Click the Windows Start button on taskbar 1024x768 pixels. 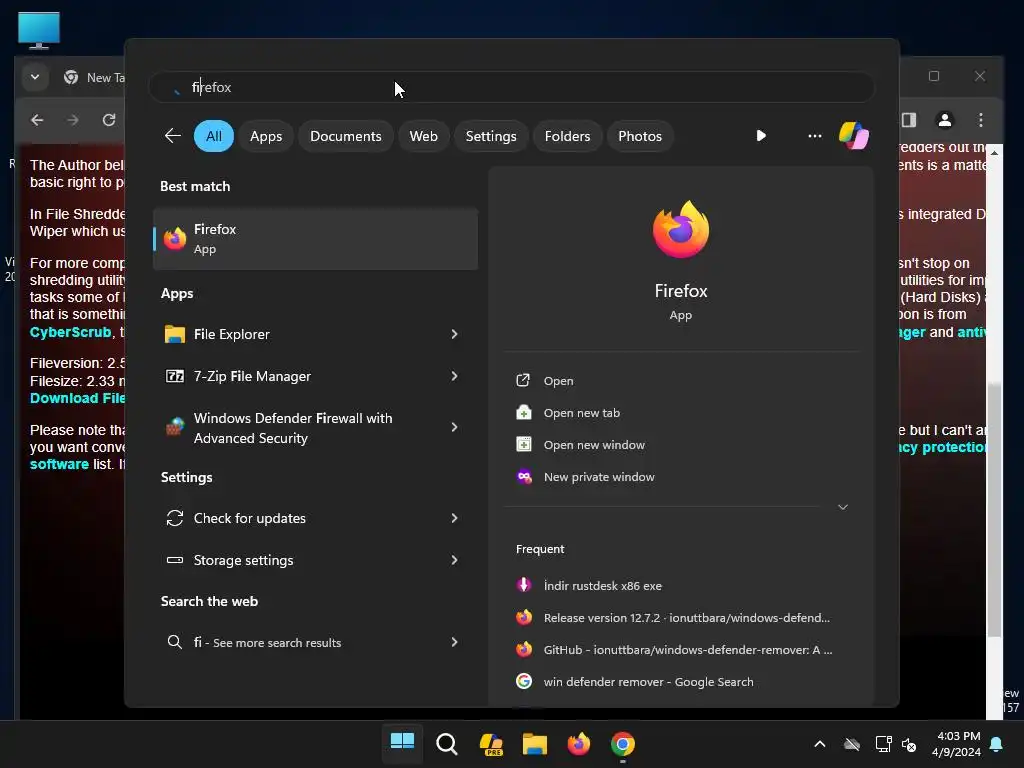point(402,743)
